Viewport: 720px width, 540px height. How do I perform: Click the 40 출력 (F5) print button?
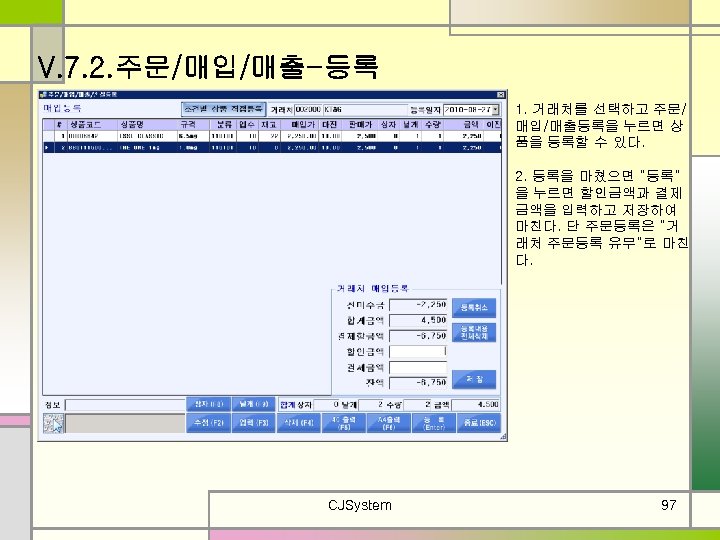click(x=343, y=423)
